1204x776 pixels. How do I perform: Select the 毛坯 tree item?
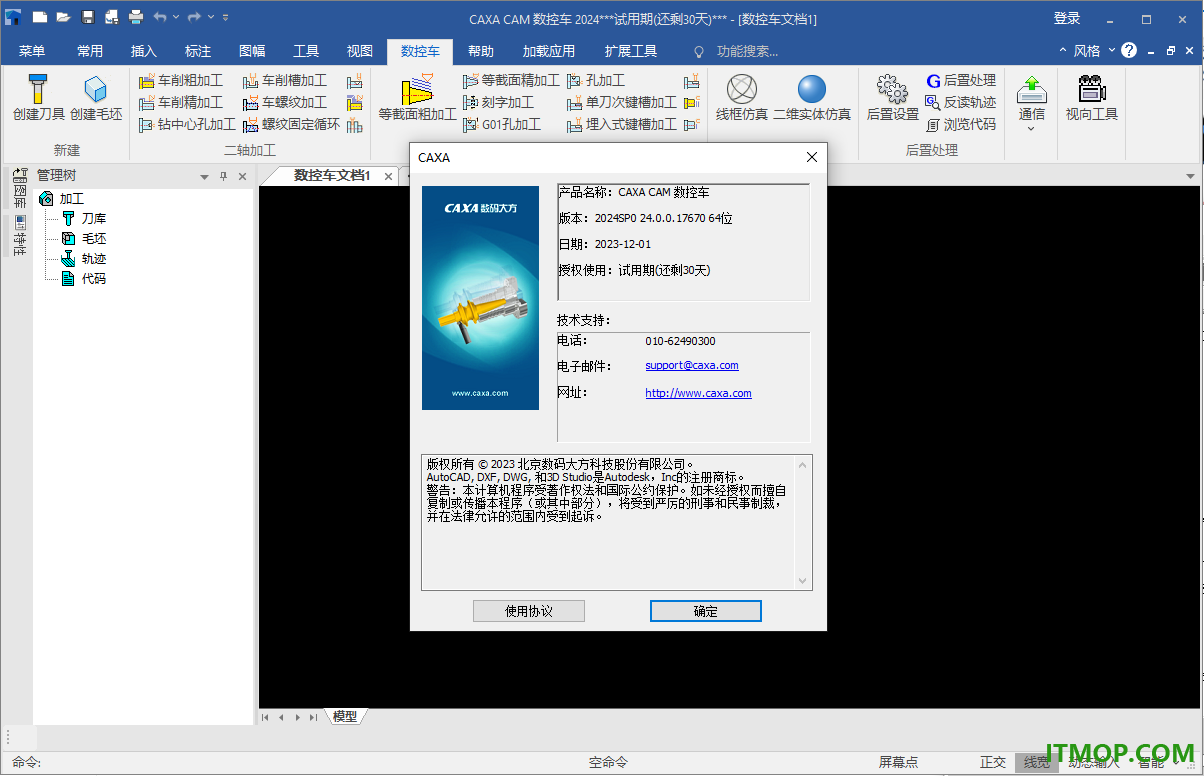[x=93, y=239]
